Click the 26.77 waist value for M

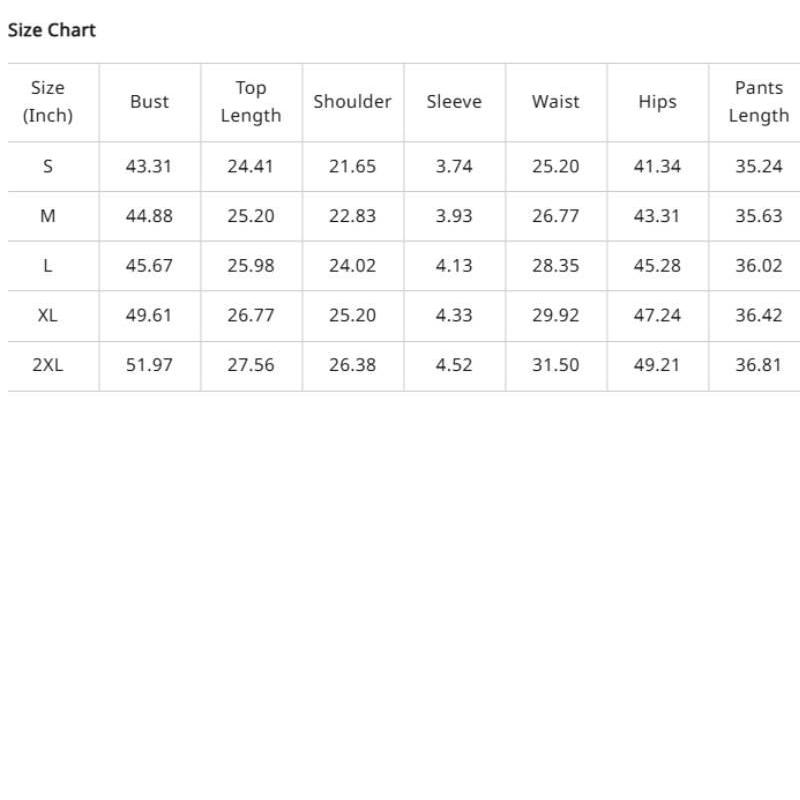coord(555,216)
